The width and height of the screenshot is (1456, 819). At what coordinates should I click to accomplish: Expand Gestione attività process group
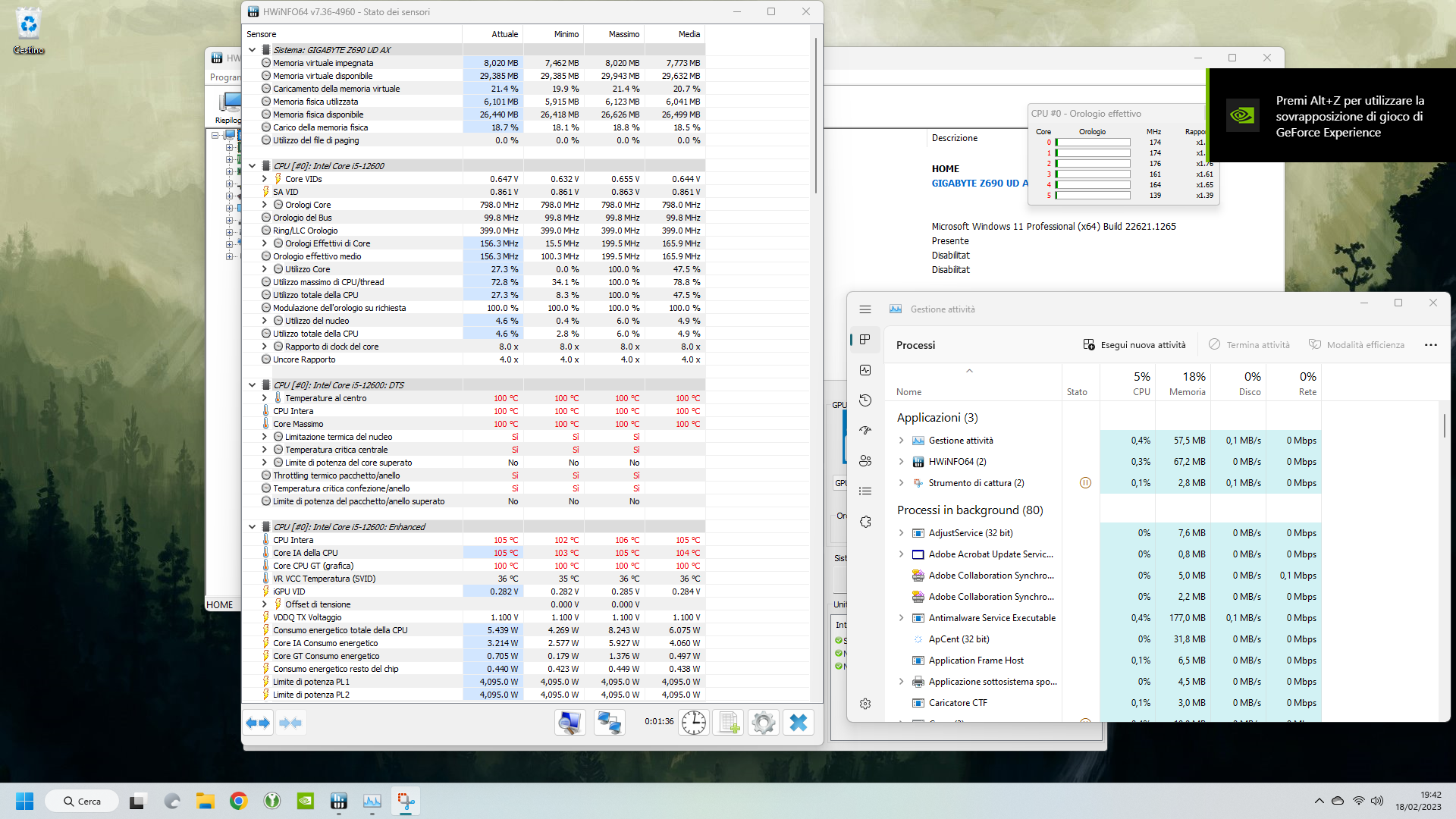point(901,441)
